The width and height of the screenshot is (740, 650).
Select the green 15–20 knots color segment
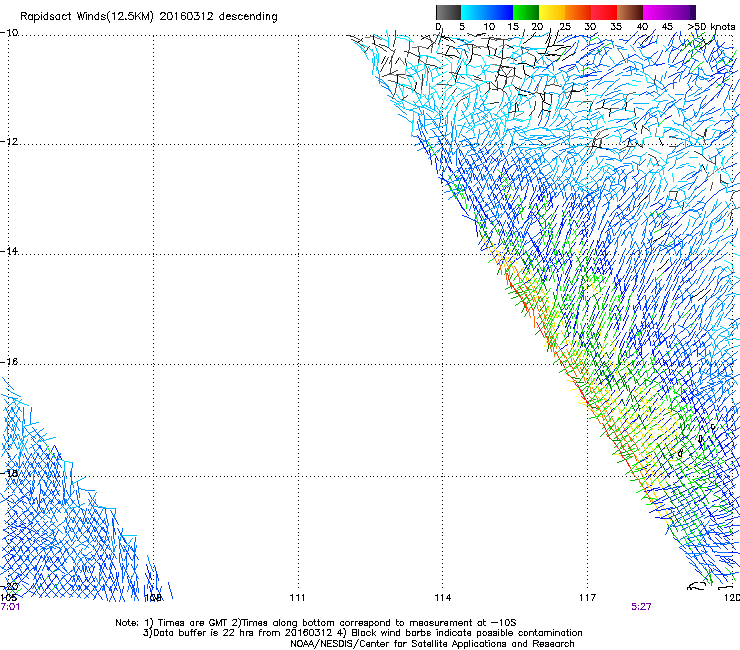tap(526, 12)
